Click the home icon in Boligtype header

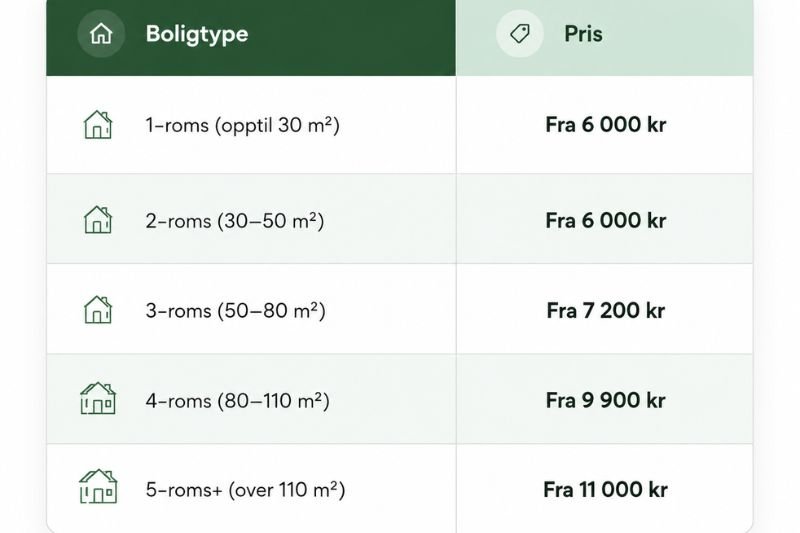tap(101, 34)
